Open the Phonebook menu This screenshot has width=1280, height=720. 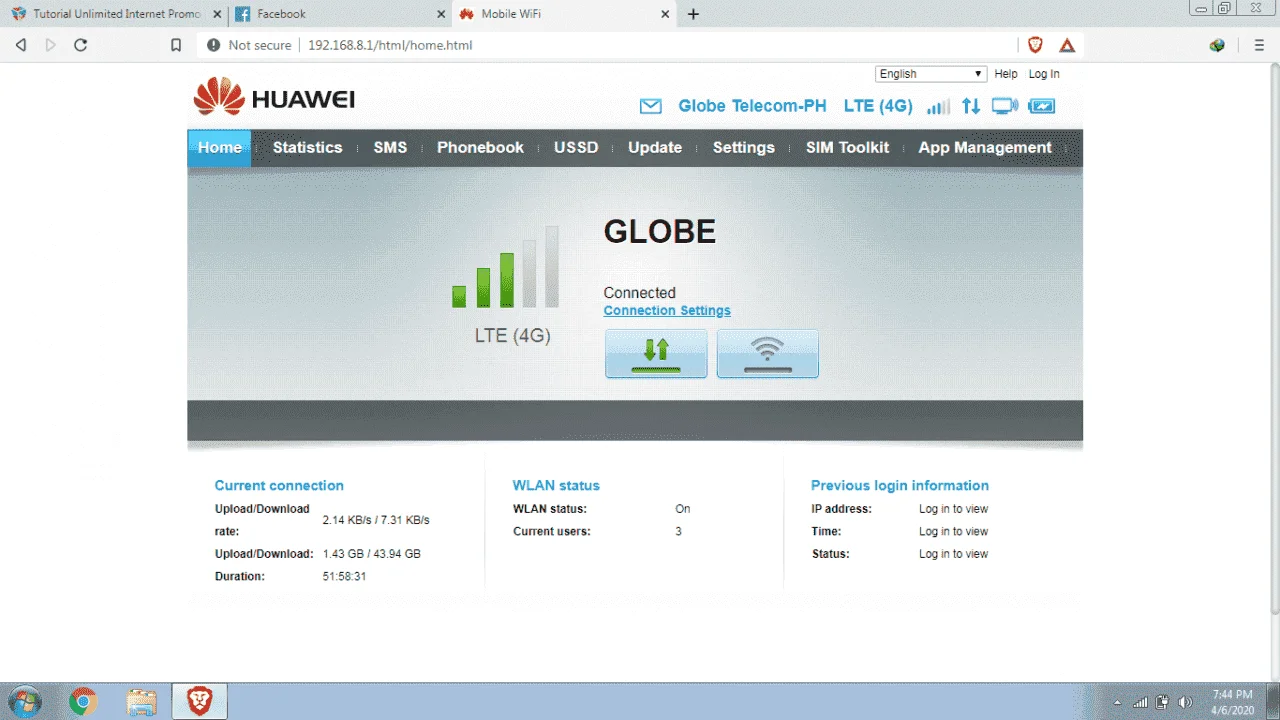coord(480,148)
